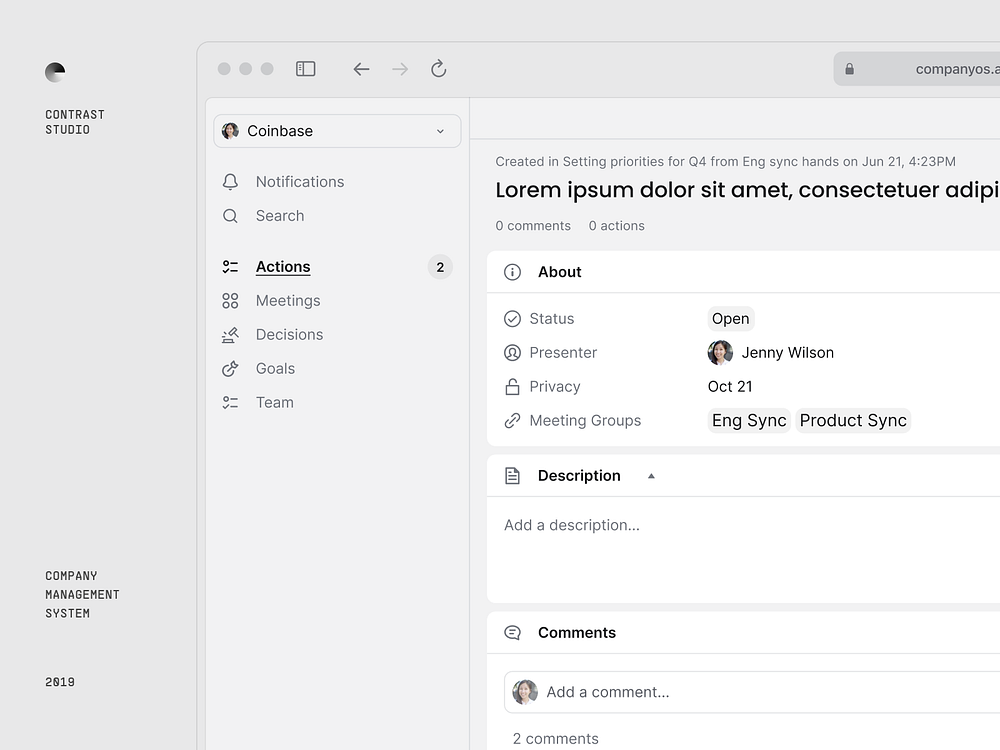This screenshot has height=750, width=1000.
Task: Select the Meetings grid icon
Action: pyautogui.click(x=230, y=300)
